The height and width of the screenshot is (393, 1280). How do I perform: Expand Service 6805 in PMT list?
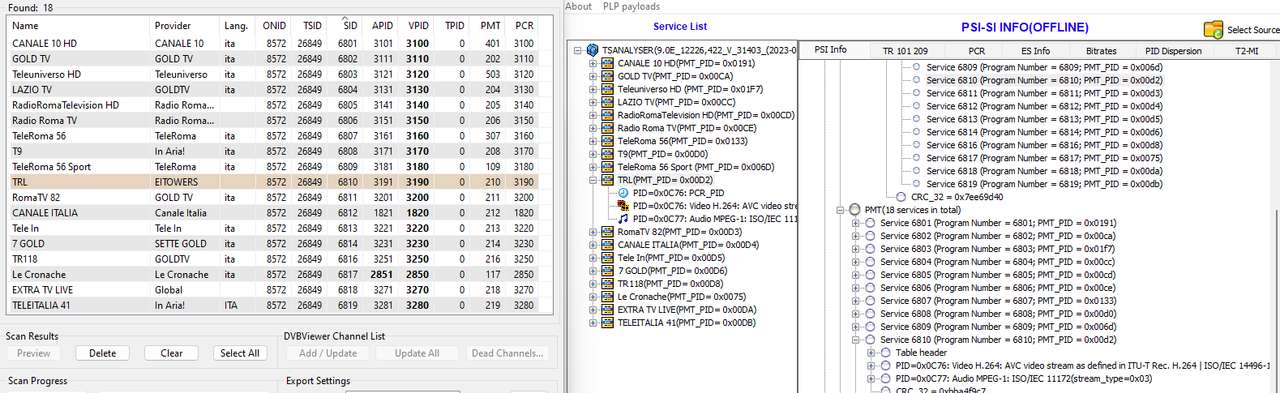[x=855, y=274]
